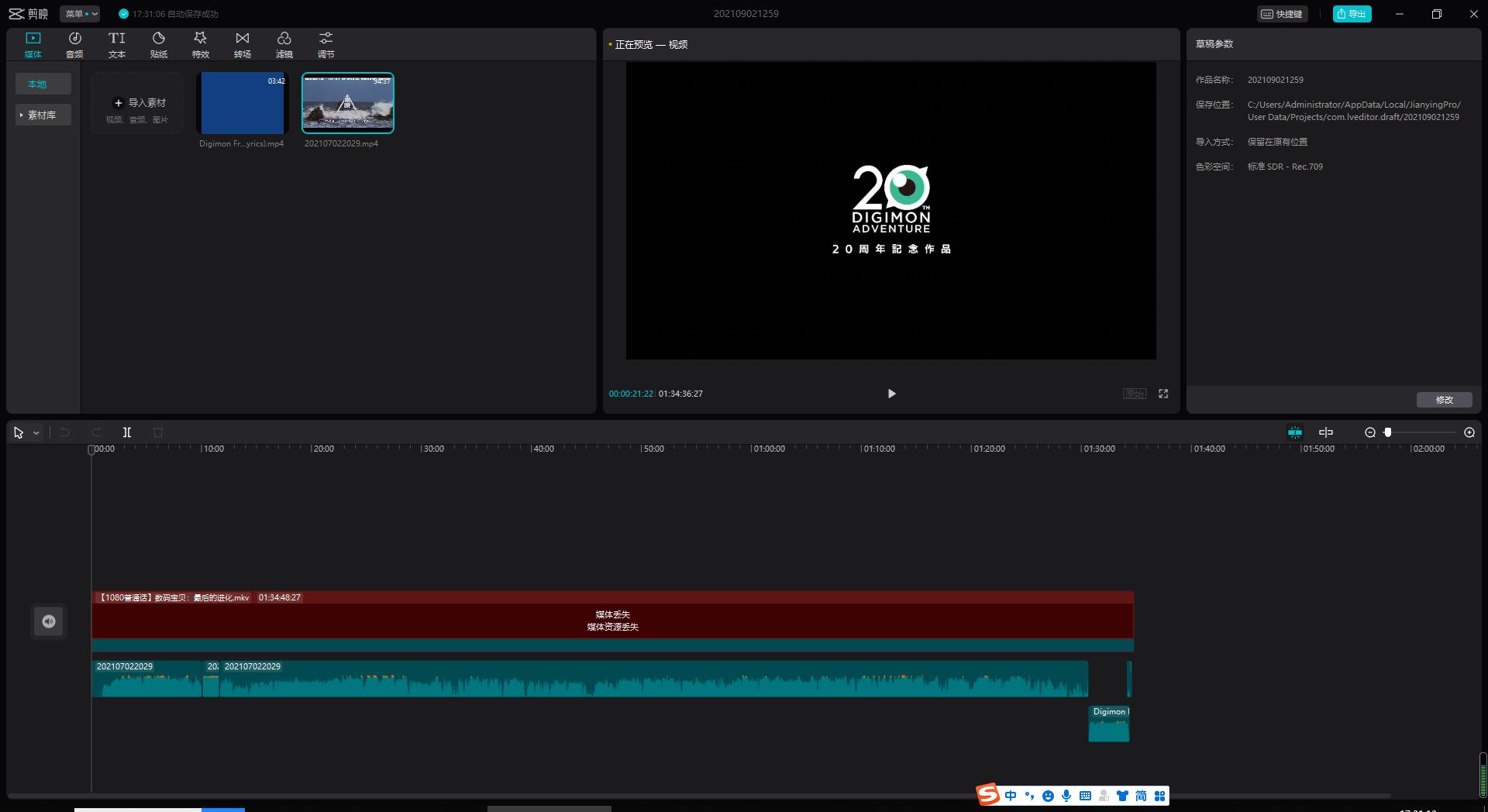Open Sogou soft keyboard
1488x812 pixels.
[x=1085, y=796]
